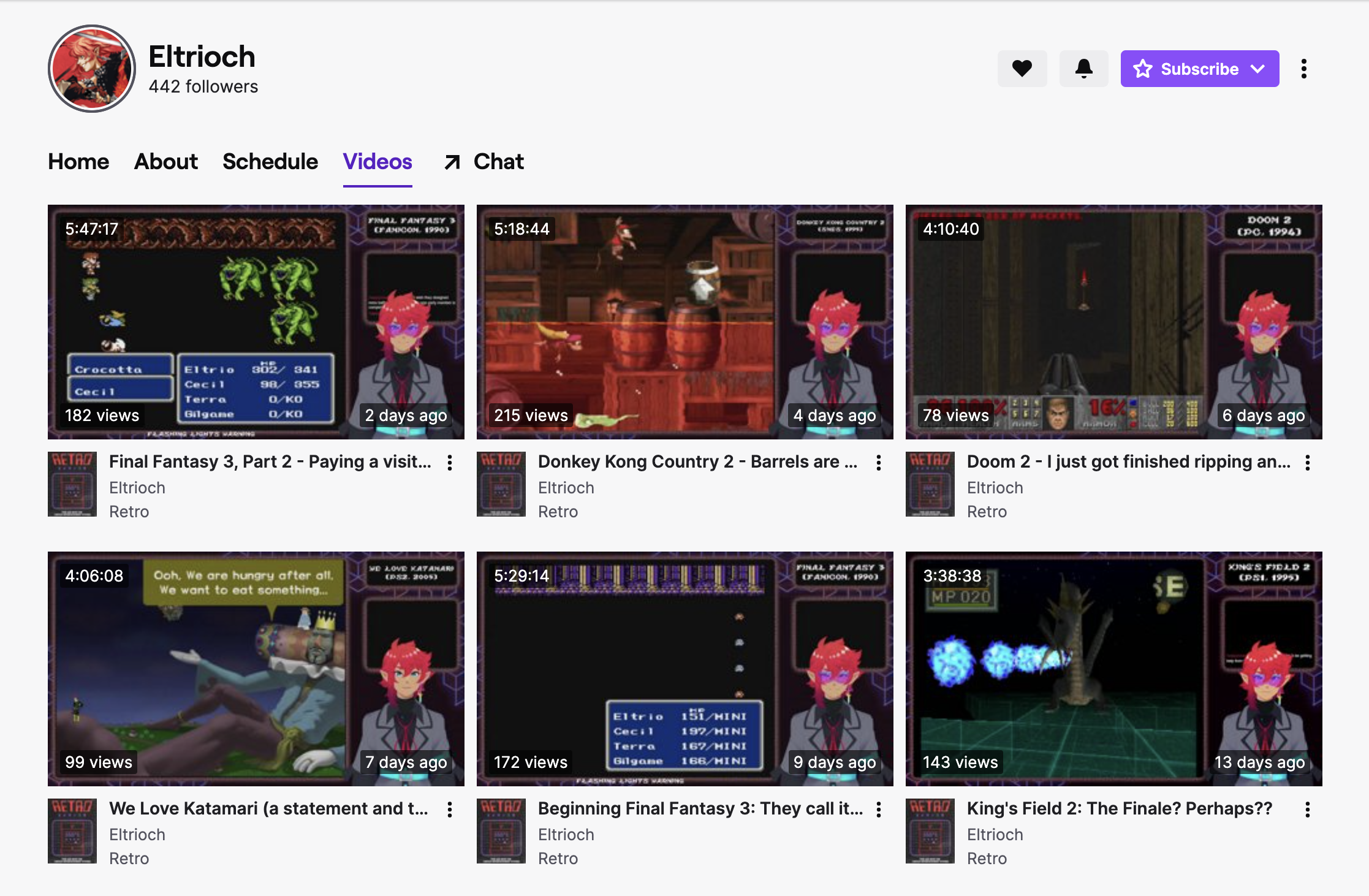Viewport: 1369px width, 896px height.
Task: Click Retro category under Donkey Kong Country 2
Action: click(558, 512)
